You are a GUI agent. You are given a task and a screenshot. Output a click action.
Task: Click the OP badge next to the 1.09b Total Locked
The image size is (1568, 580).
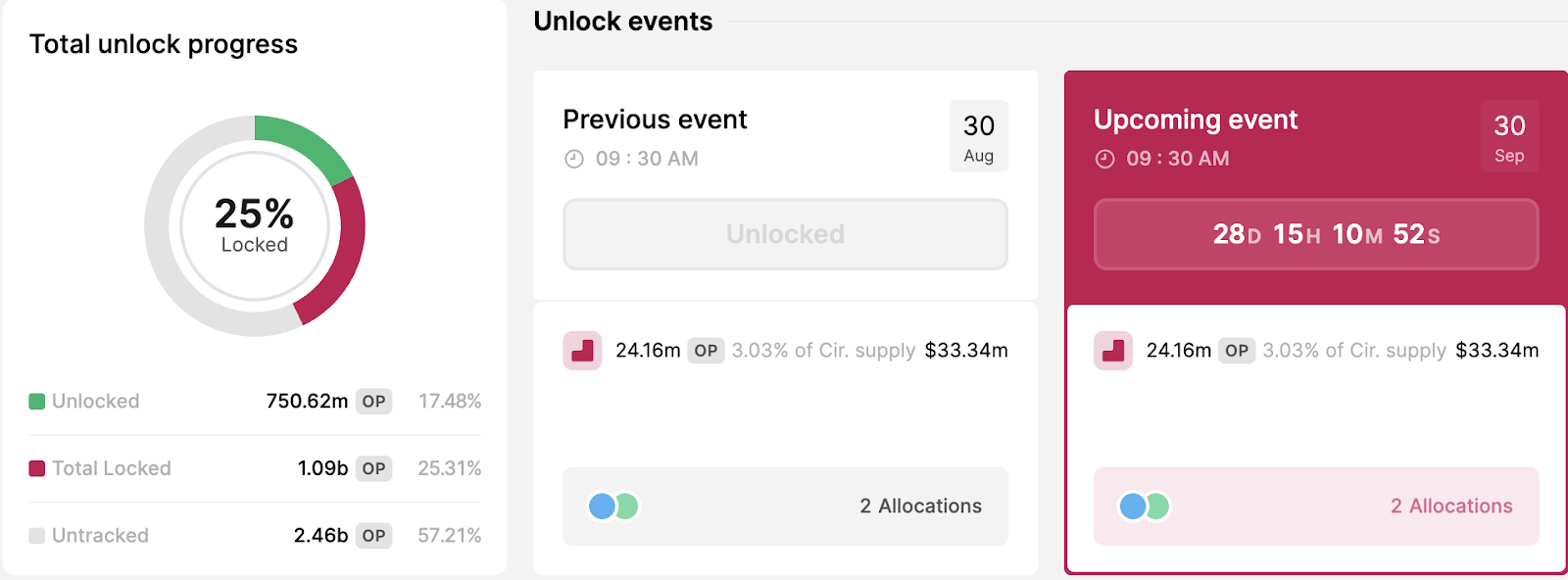coord(372,468)
